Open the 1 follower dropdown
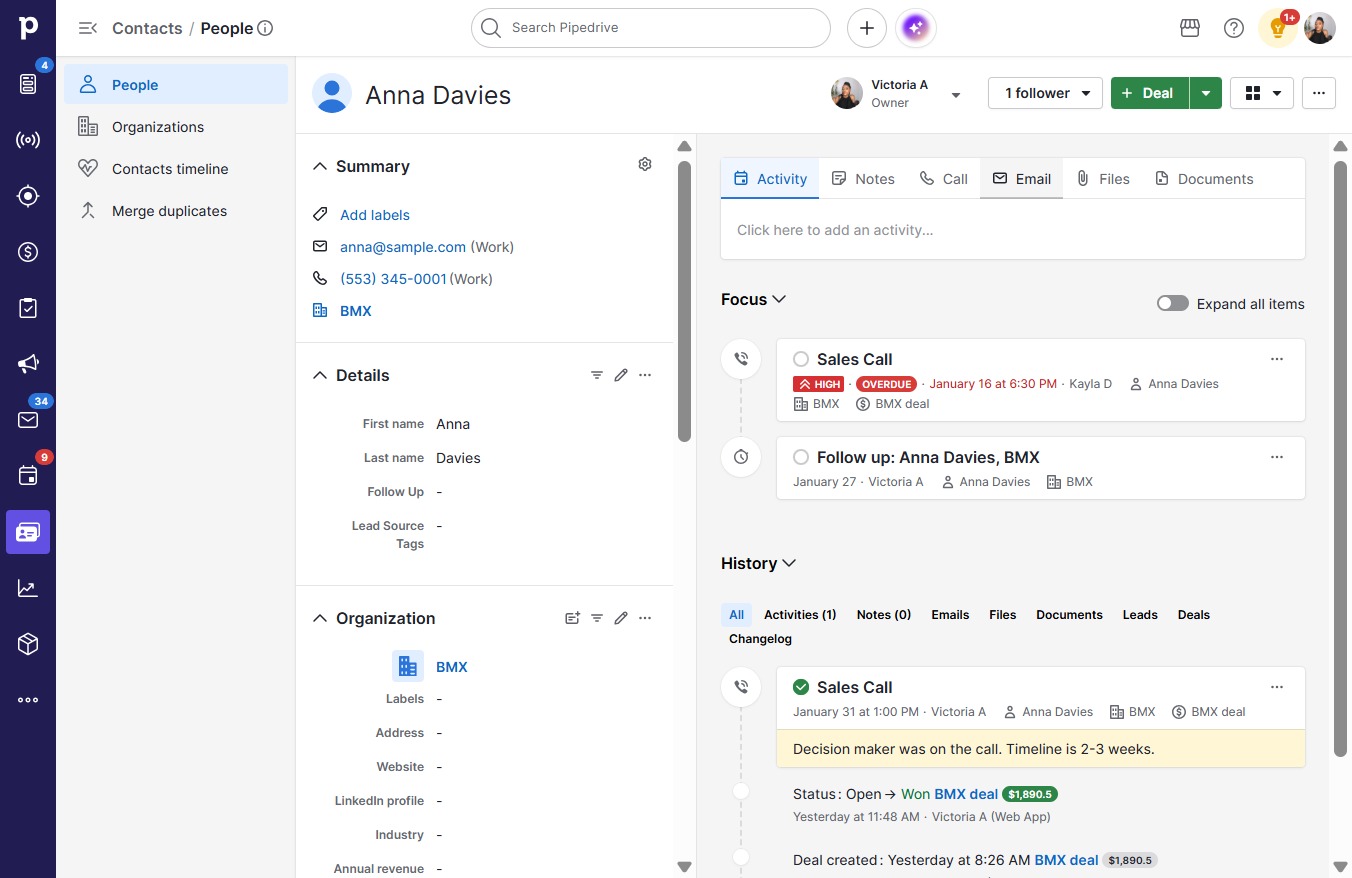This screenshot has width=1352, height=878. (1045, 93)
